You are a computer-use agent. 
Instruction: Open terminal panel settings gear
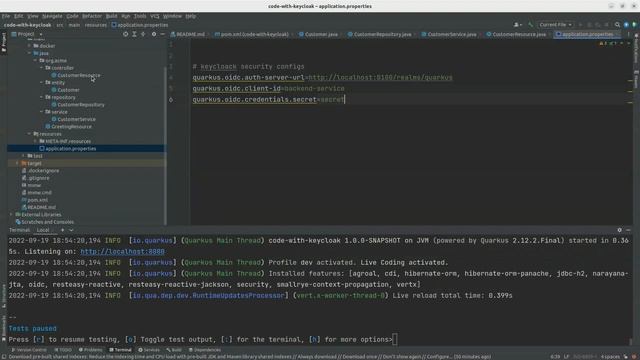619,230
